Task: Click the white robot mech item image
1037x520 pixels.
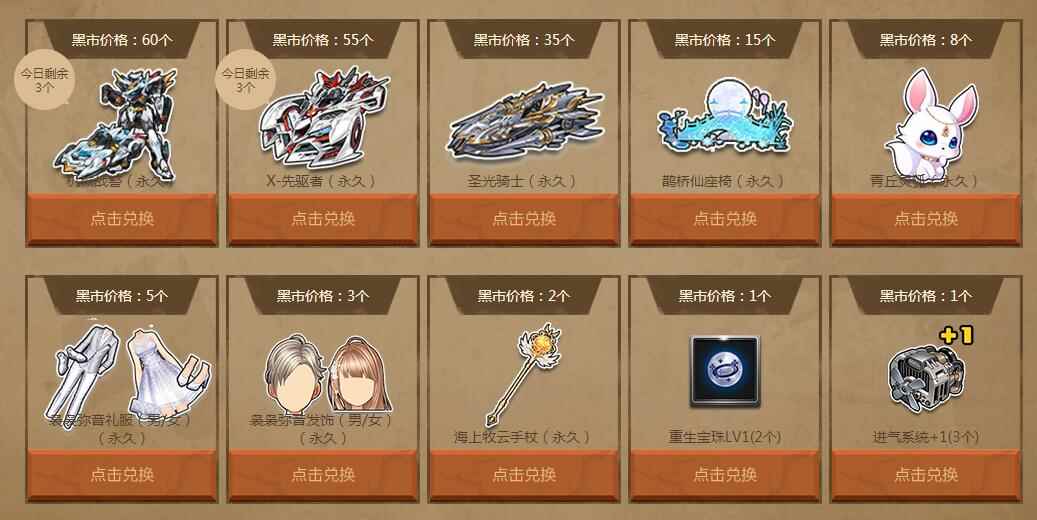Action: tap(116, 124)
